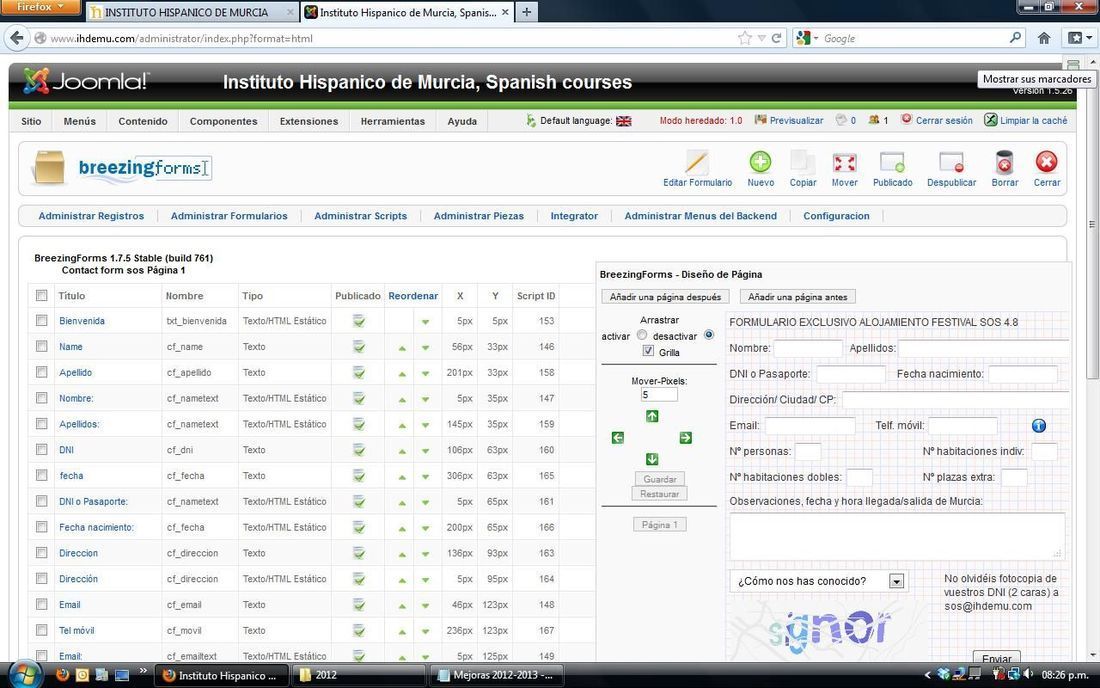Select the activar drag radio button
Image resolution: width=1100 pixels, height=688 pixels.
tap(642, 335)
